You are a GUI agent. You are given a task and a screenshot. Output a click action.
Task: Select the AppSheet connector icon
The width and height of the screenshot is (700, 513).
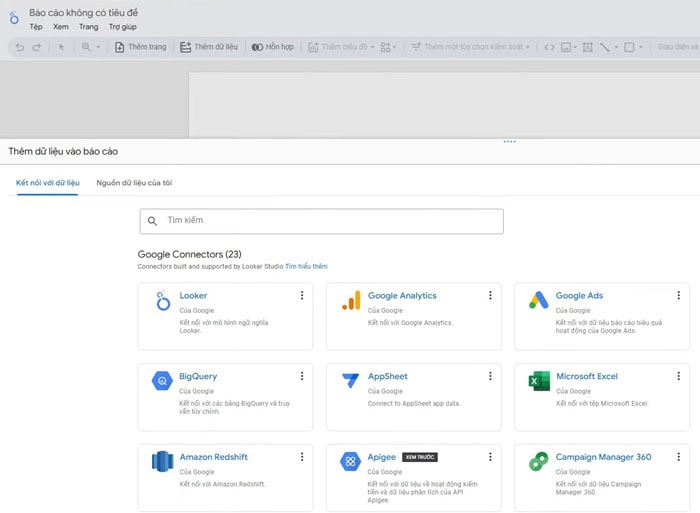[350, 380]
